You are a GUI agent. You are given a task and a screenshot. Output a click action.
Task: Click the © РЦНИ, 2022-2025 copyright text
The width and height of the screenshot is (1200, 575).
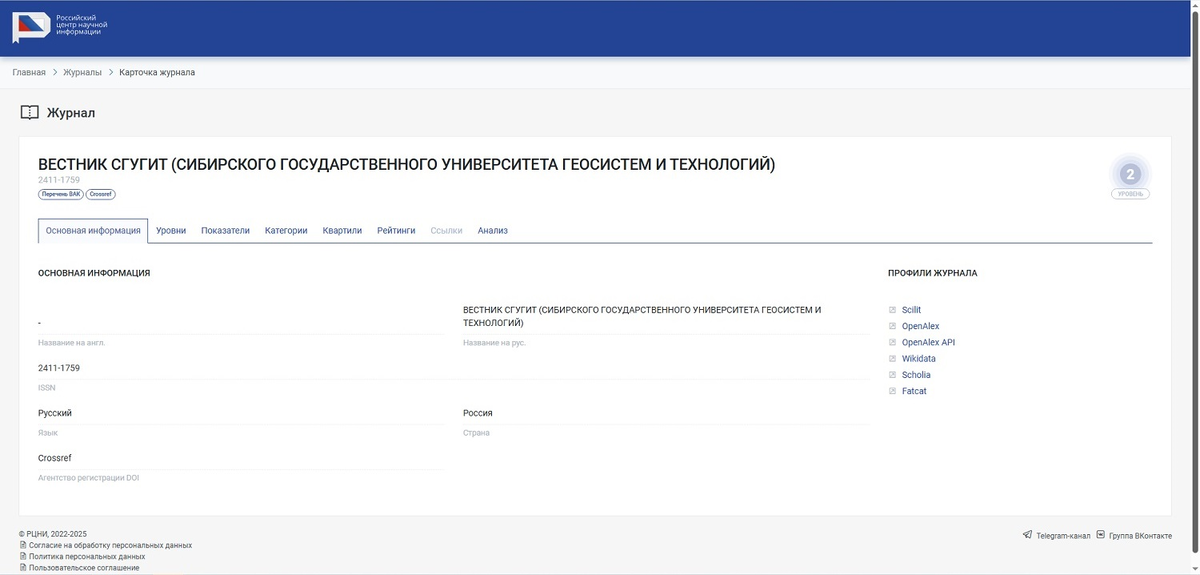53,534
